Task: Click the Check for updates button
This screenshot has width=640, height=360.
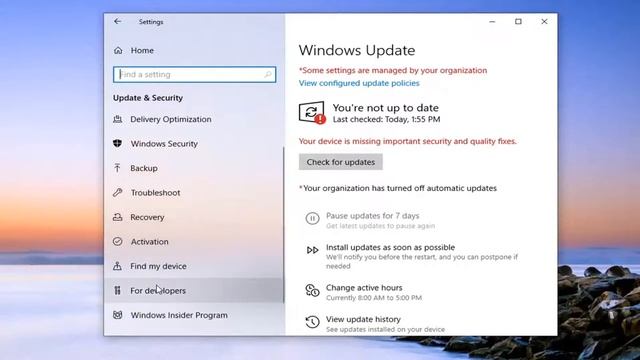Action: [341, 162]
